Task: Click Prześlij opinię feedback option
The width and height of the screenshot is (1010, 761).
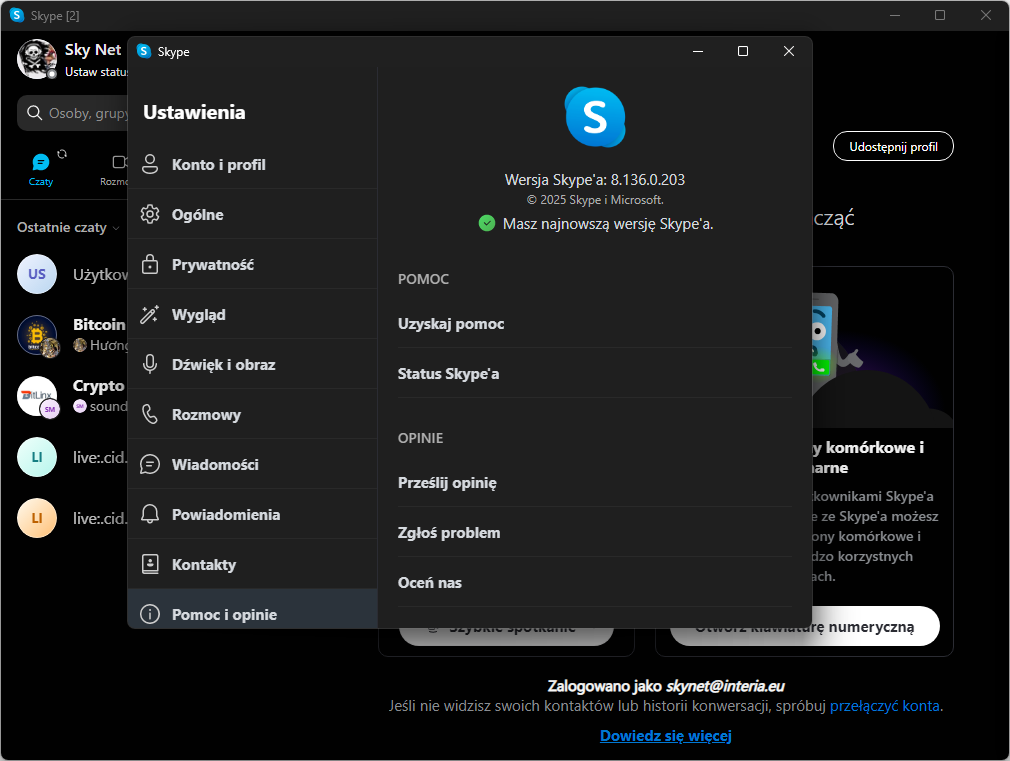Action: click(595, 483)
